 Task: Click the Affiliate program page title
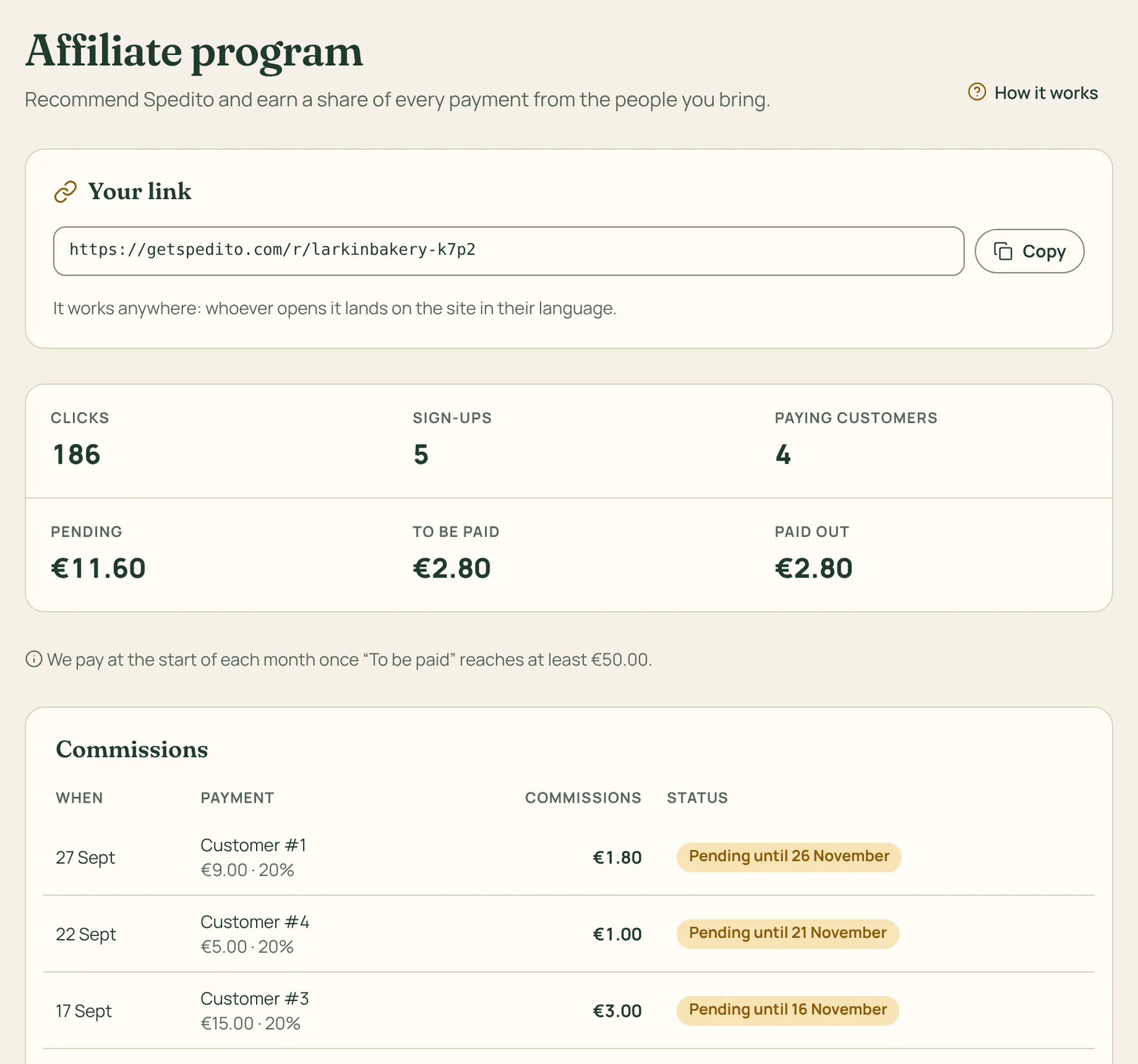[x=194, y=51]
